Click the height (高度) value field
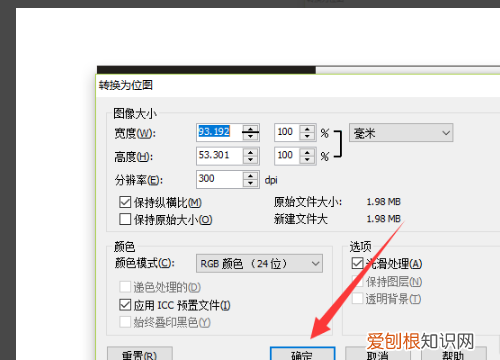The image size is (500, 360). [219, 156]
